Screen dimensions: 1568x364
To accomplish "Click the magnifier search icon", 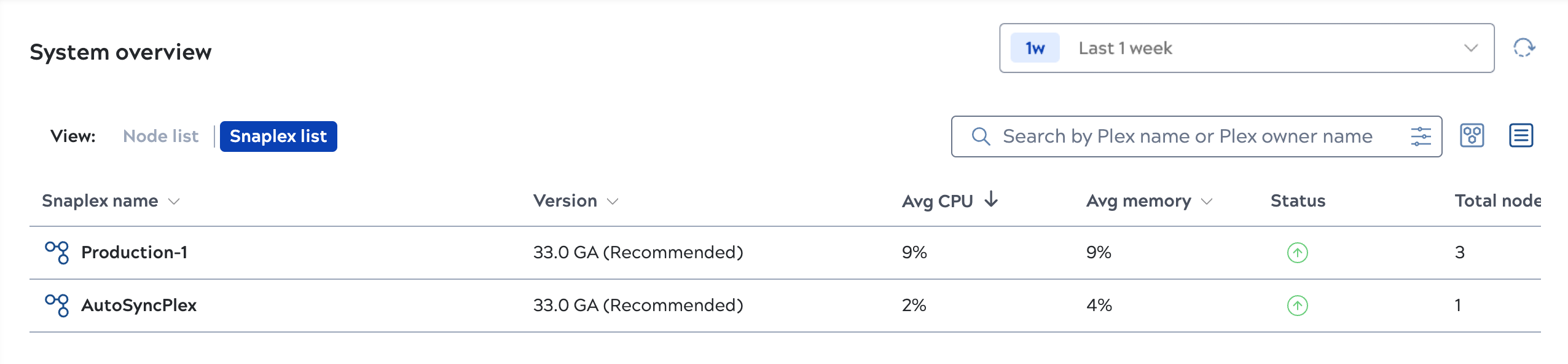I will [981, 136].
